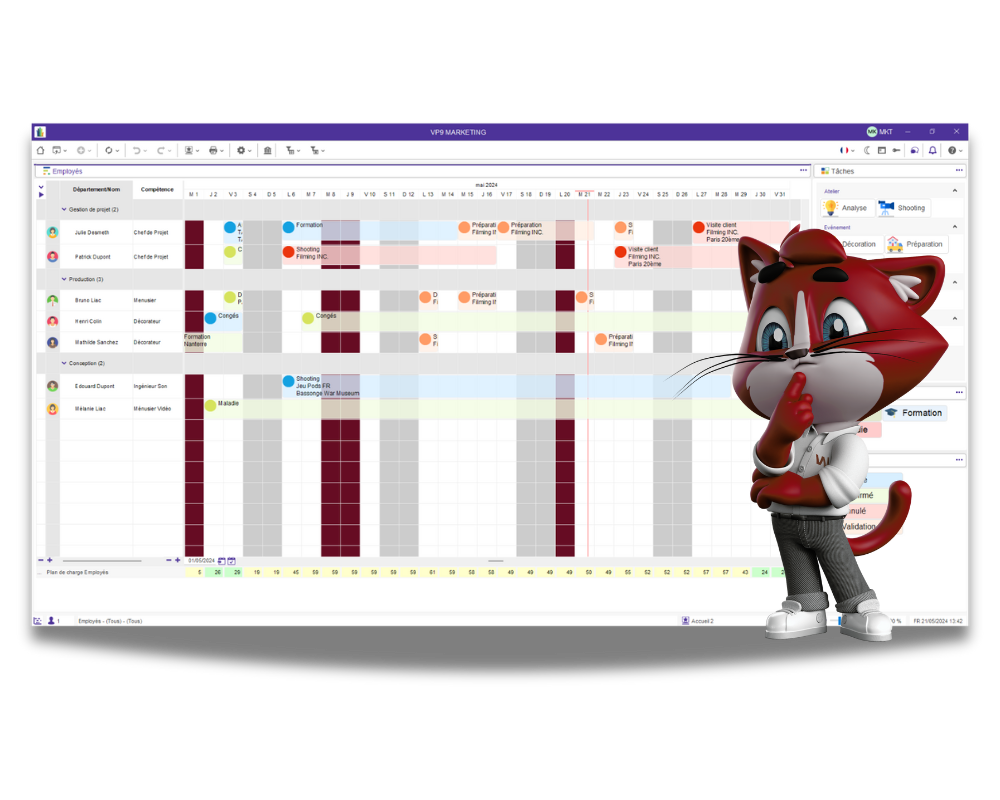
Task: Click the Département/Nom column header
Action: click(96, 189)
